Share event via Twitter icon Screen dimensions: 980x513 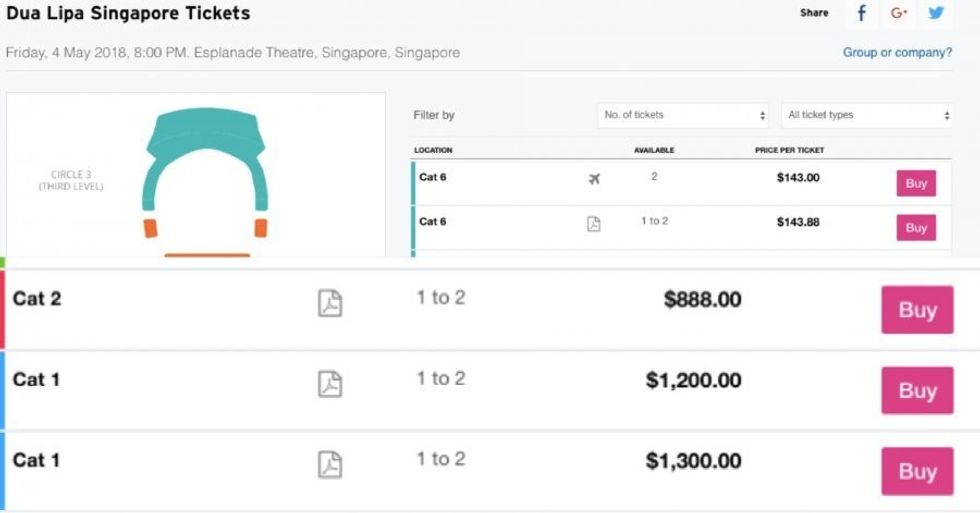point(936,14)
